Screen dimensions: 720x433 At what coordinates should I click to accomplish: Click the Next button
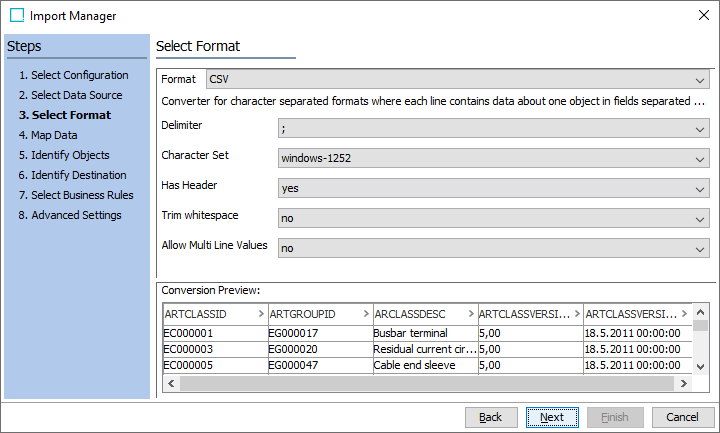[x=551, y=417]
